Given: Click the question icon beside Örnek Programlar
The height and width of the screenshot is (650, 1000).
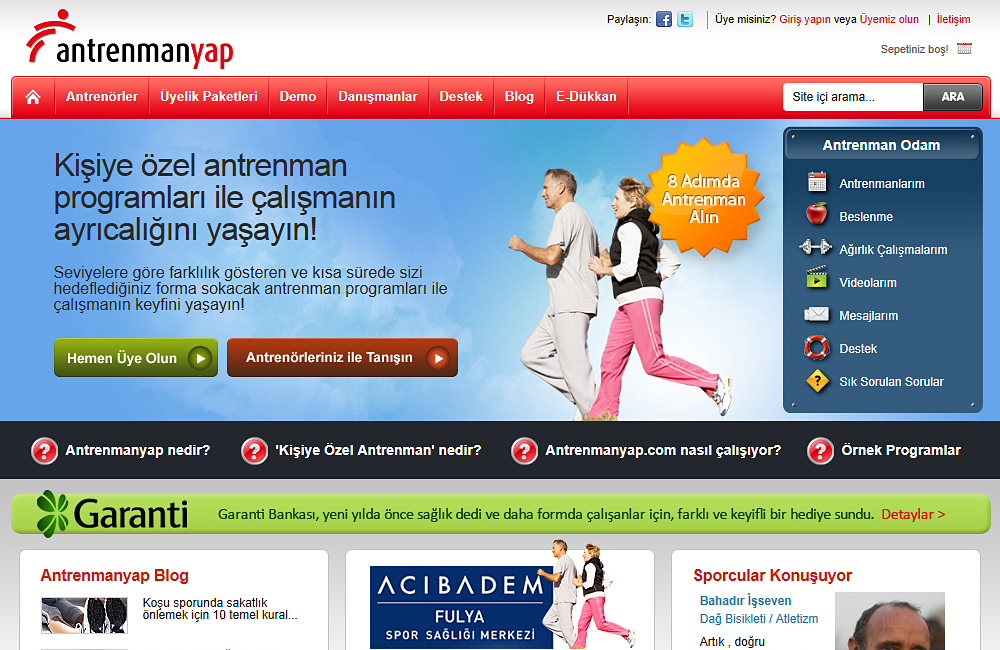Looking at the screenshot, I should click(820, 451).
